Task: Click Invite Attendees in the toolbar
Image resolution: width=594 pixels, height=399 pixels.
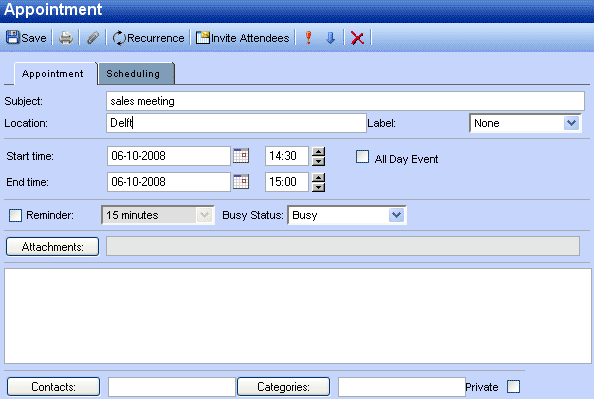Action: pos(242,38)
